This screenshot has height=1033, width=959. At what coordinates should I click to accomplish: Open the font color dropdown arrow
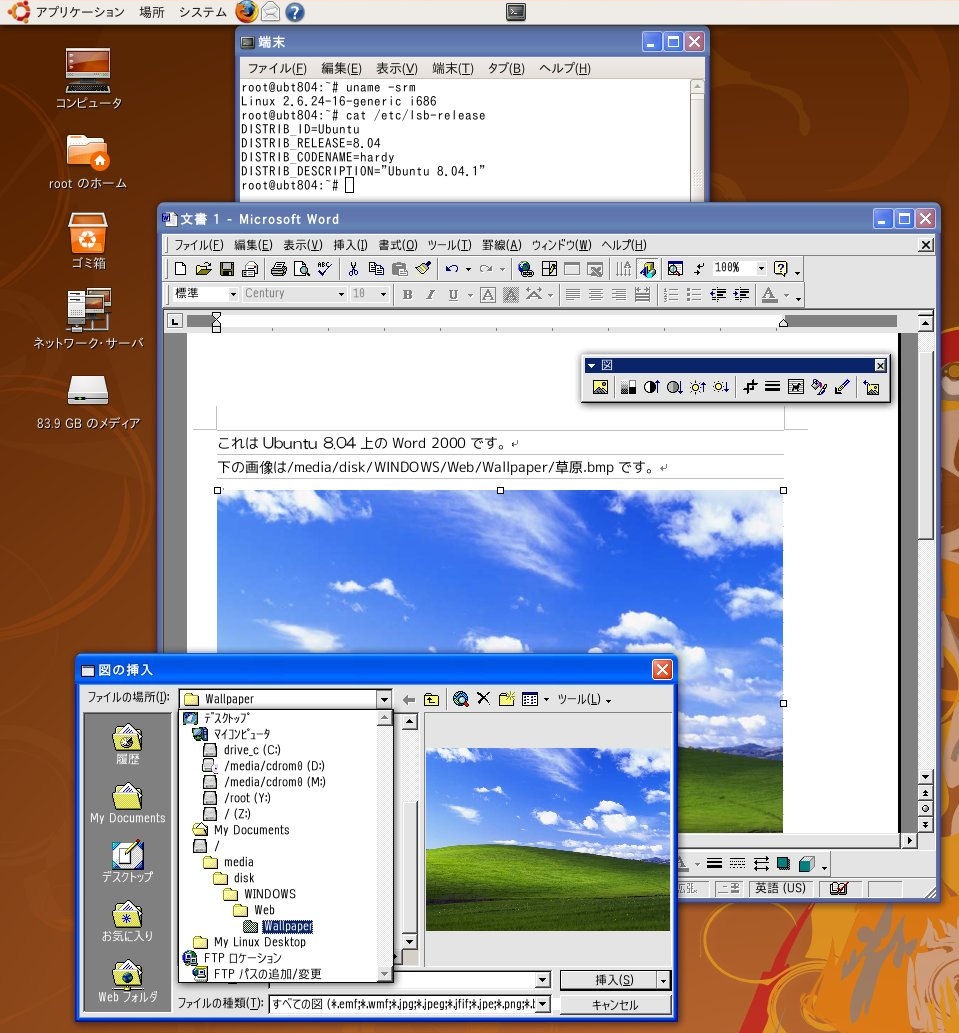[x=786, y=295]
